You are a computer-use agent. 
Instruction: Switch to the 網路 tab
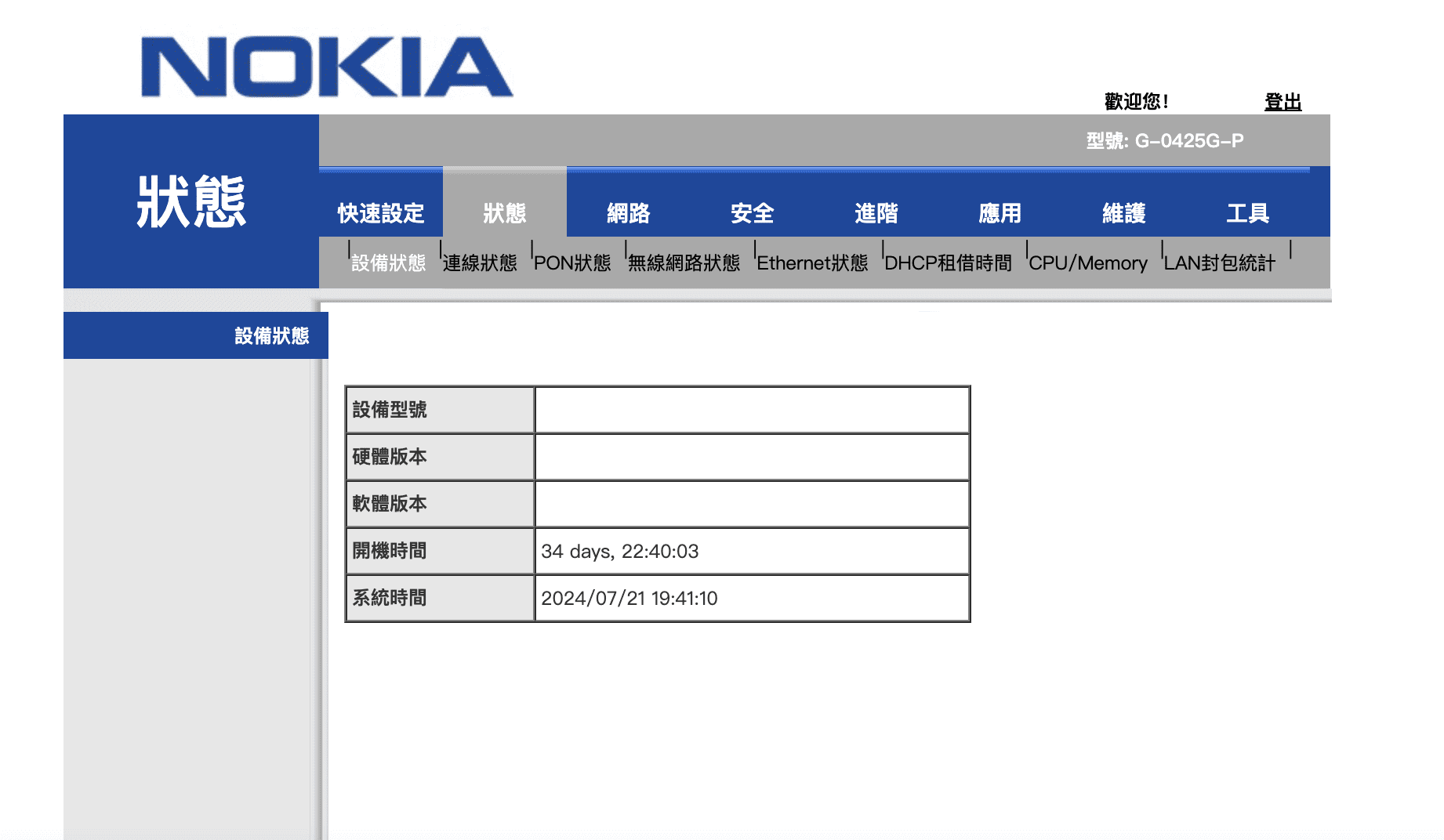(x=629, y=212)
